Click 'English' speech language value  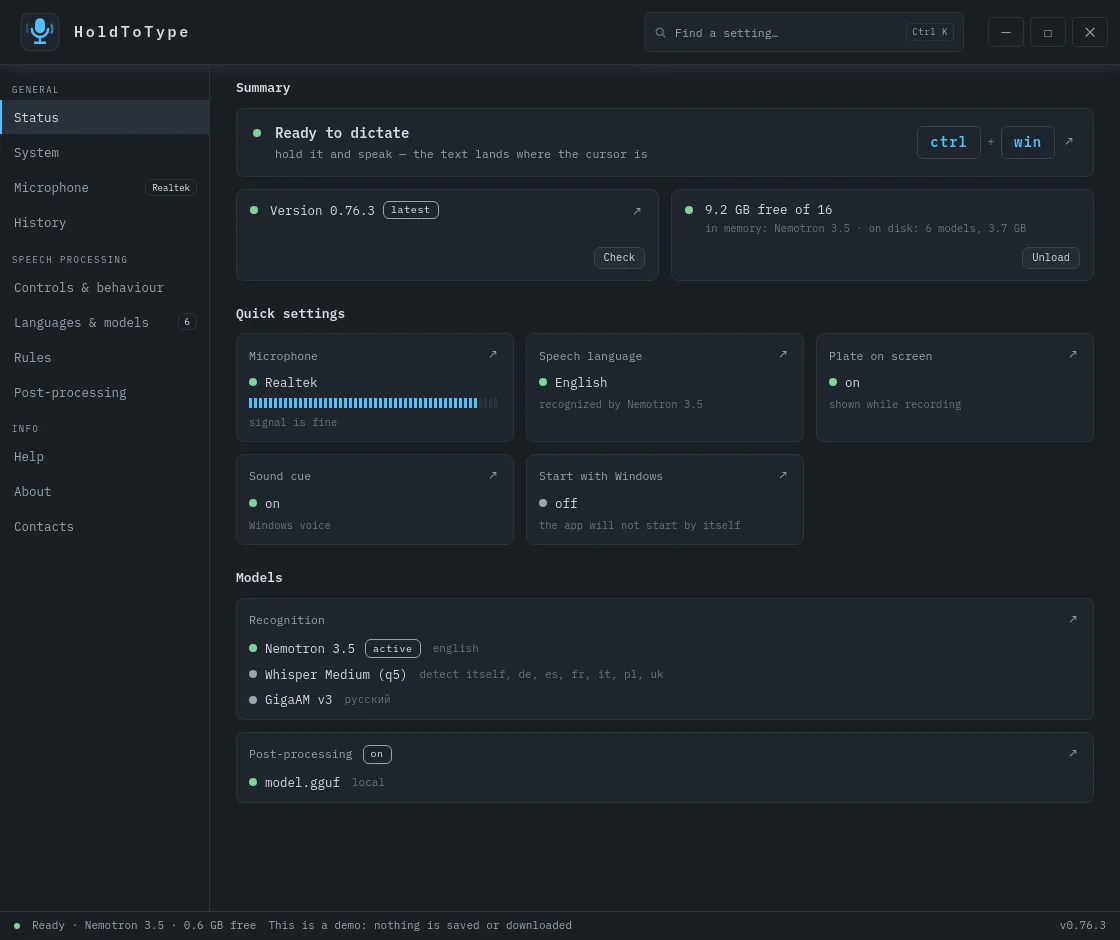point(581,383)
